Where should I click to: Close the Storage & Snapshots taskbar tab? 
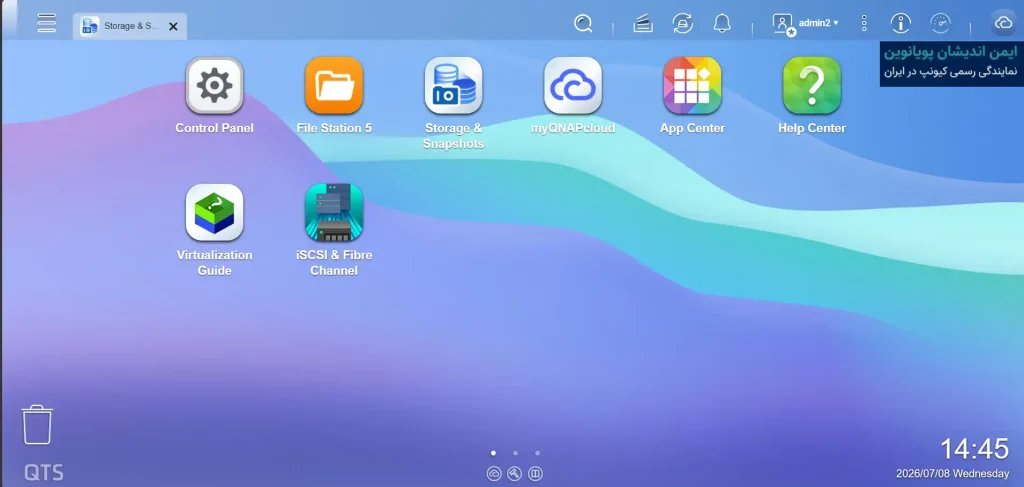173,26
